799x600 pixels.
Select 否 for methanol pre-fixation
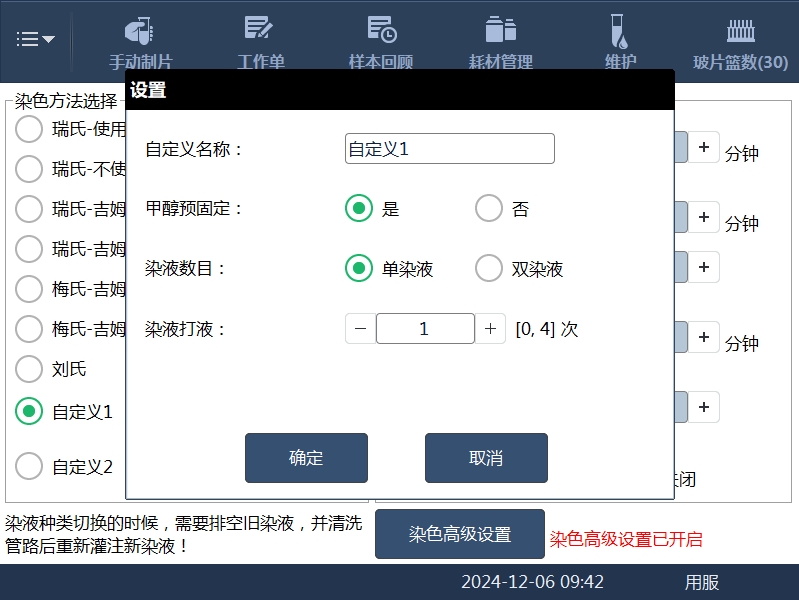(x=489, y=209)
